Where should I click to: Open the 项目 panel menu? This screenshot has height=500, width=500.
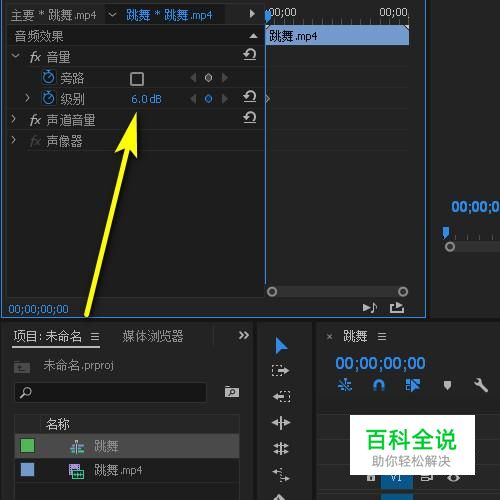coord(95,337)
